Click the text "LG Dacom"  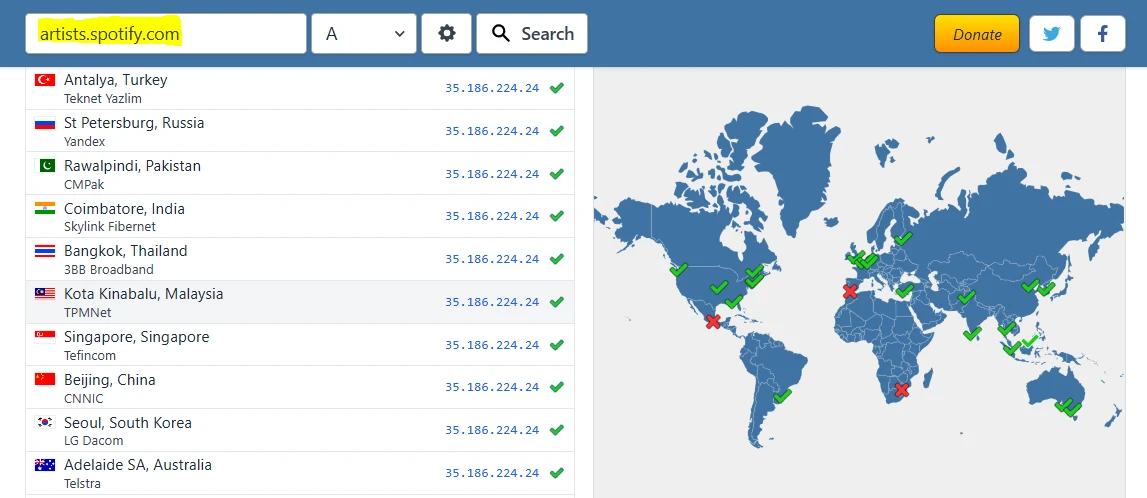[x=94, y=441]
